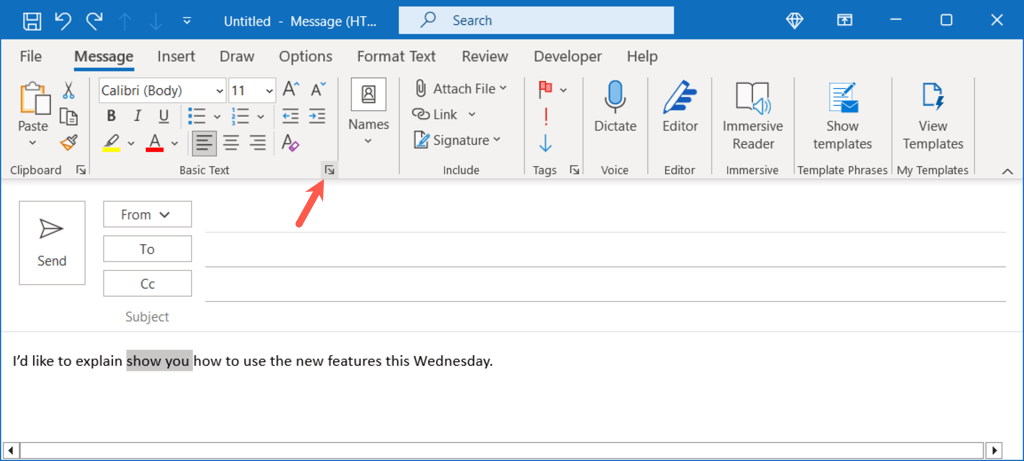Click the Search box in title bar
This screenshot has width=1024, height=461.
click(x=536, y=21)
